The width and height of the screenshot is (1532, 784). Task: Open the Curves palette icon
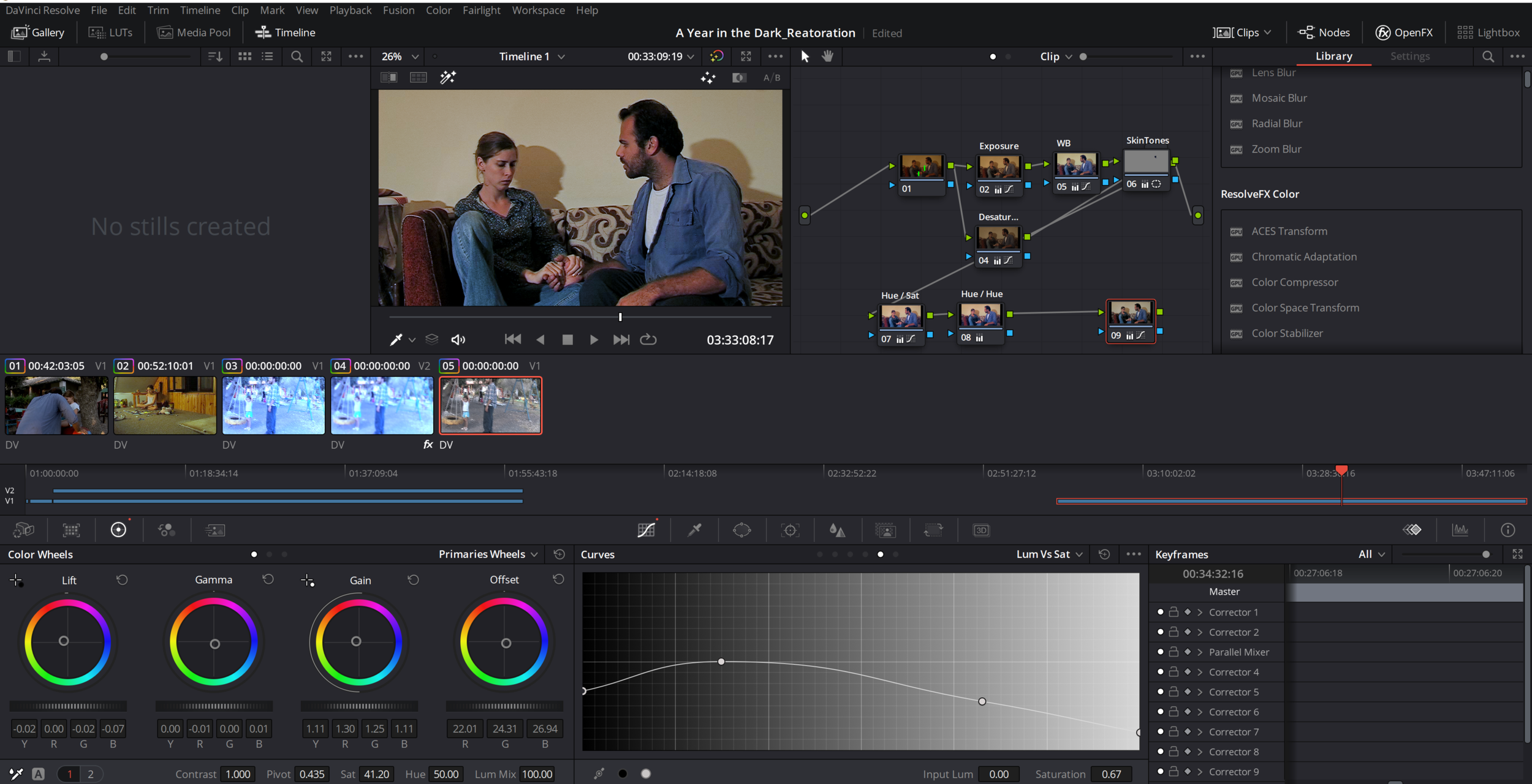click(x=646, y=530)
